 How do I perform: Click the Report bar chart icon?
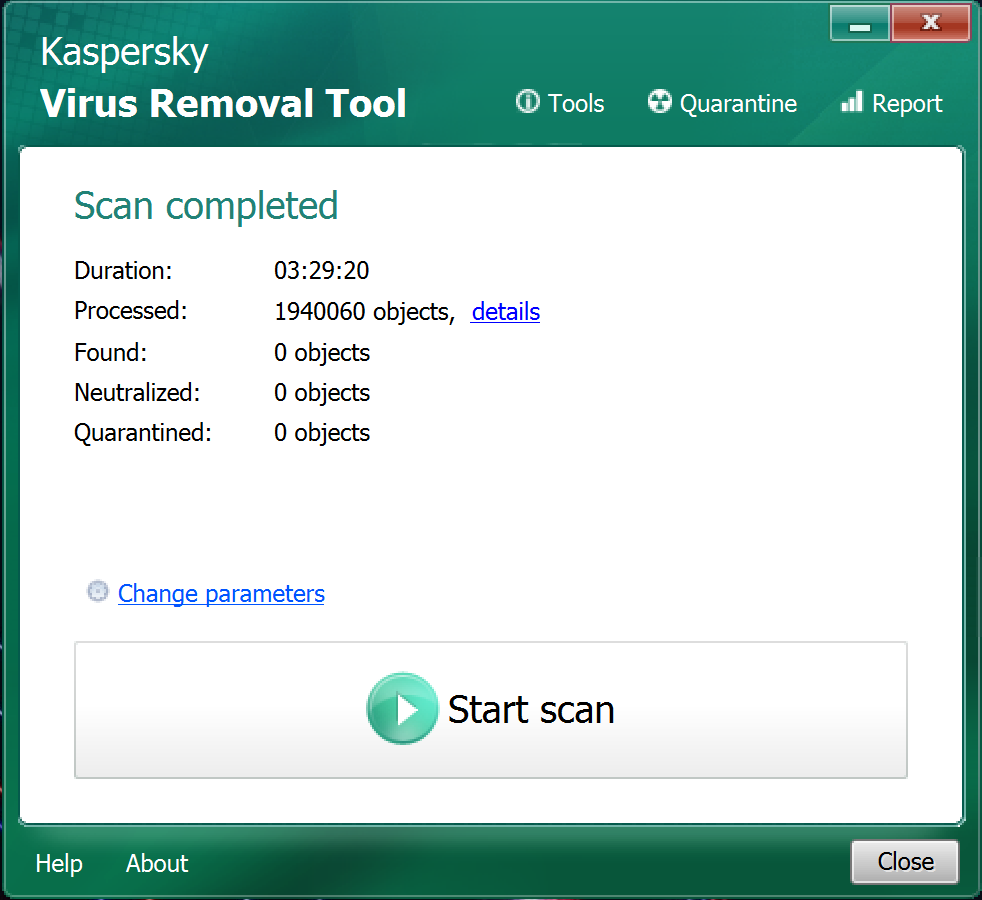[851, 101]
